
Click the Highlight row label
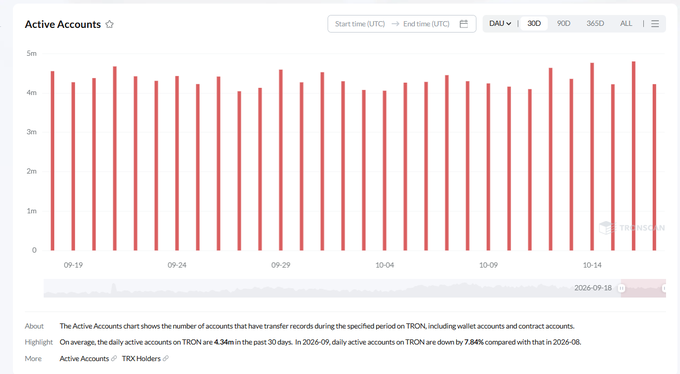click(39, 342)
